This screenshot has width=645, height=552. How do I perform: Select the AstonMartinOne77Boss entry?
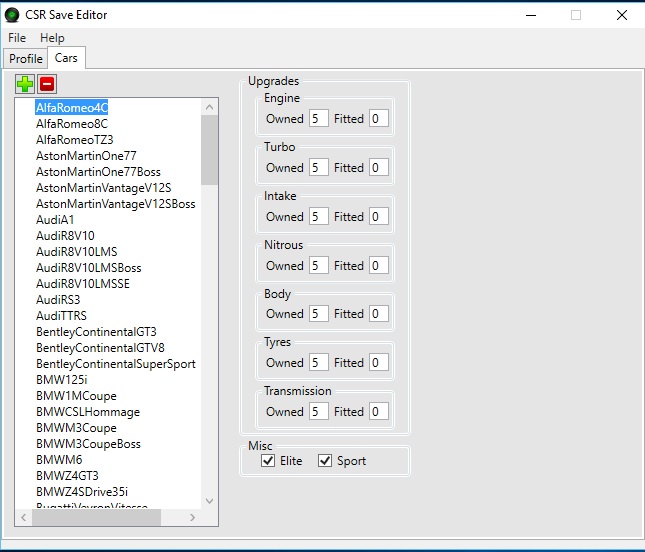point(98,172)
